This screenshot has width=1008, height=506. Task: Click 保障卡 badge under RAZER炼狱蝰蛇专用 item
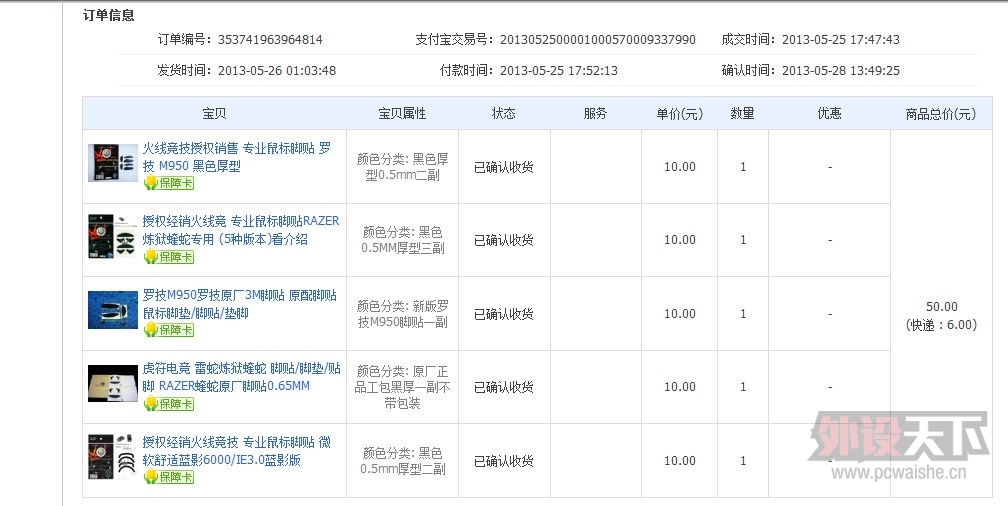click(x=168, y=257)
